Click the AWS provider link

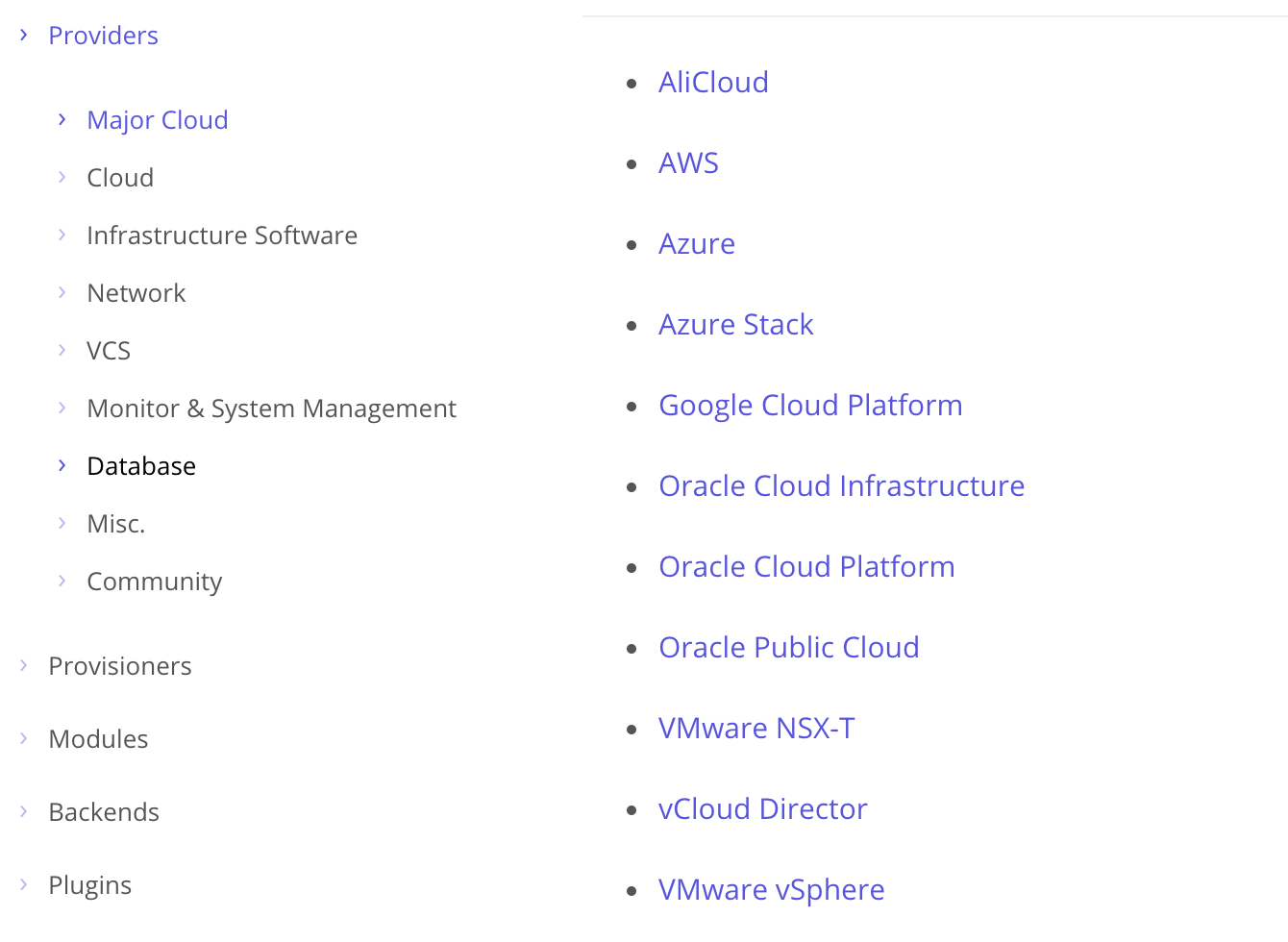point(688,163)
